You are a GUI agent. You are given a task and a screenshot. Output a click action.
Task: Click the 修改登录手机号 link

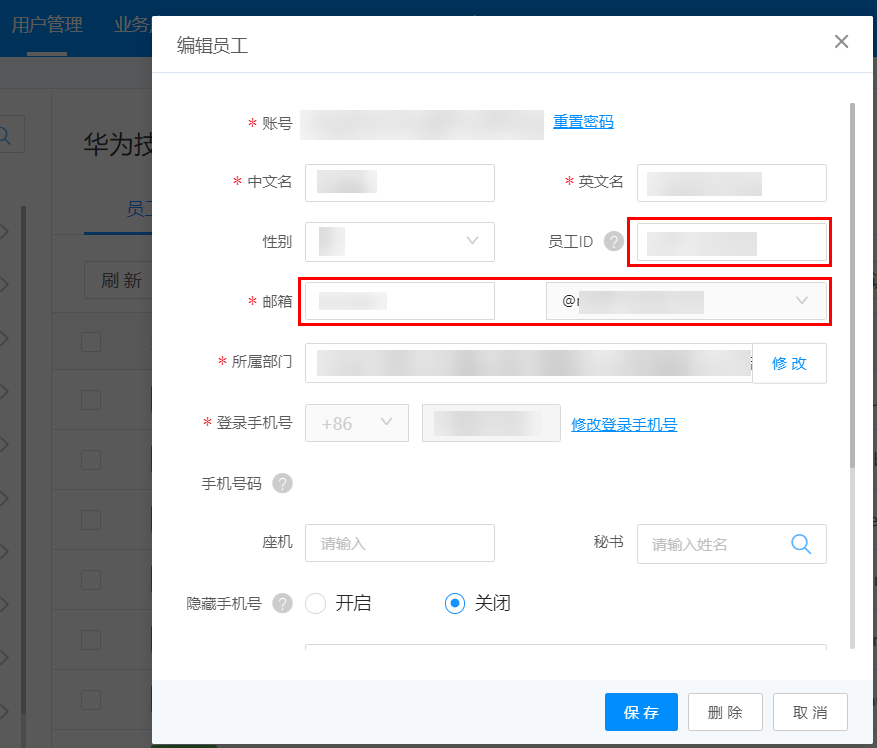(x=624, y=424)
